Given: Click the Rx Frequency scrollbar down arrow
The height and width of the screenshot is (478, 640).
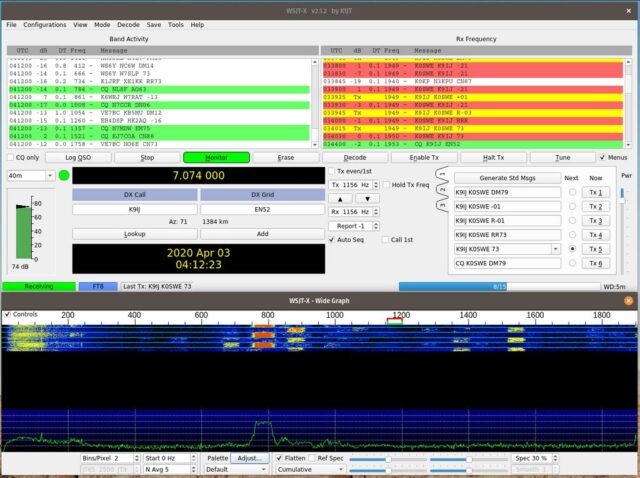Looking at the screenshot, I should 628,145.
